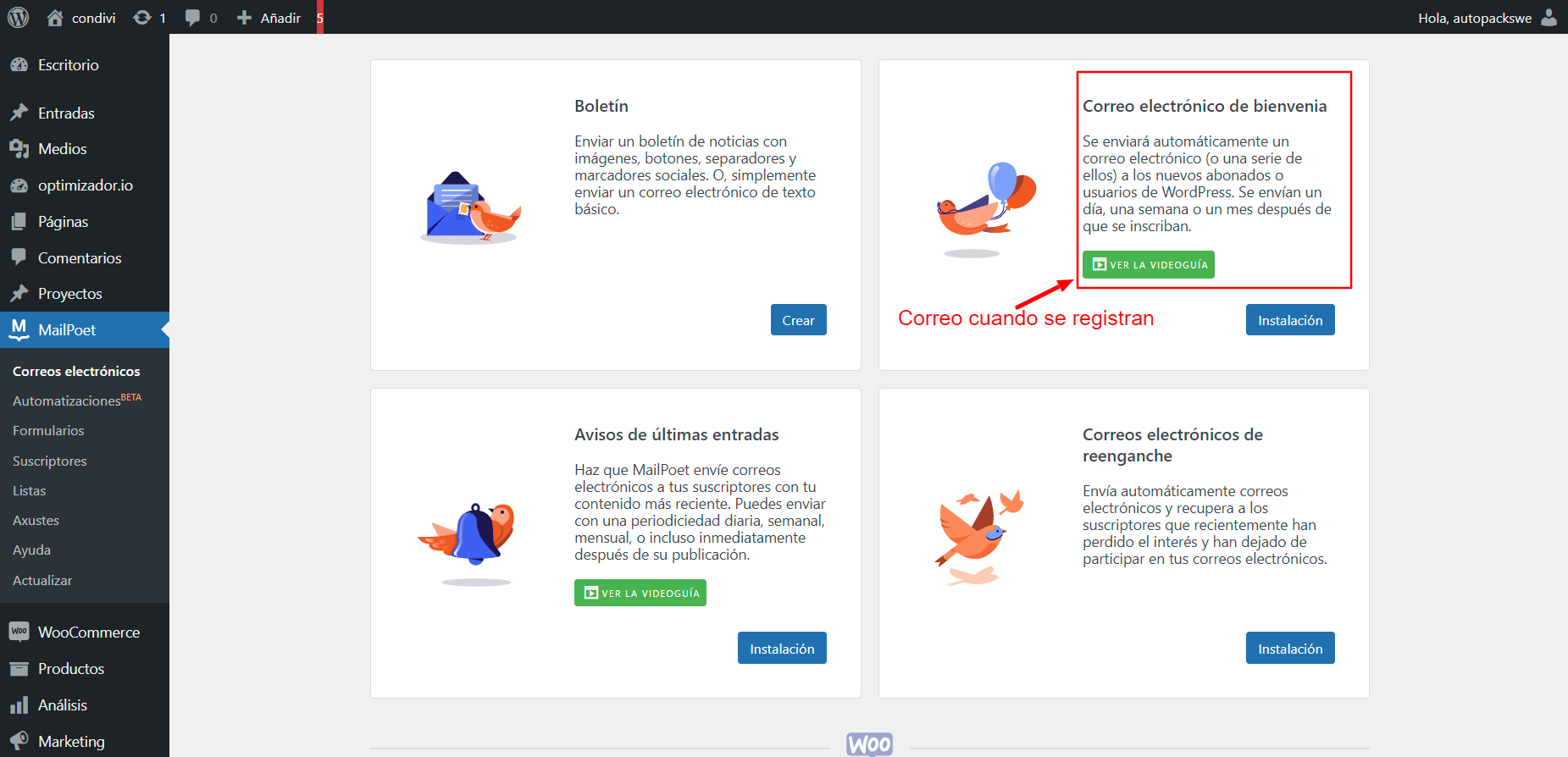Click Añadir label in admin bar

click(280, 18)
